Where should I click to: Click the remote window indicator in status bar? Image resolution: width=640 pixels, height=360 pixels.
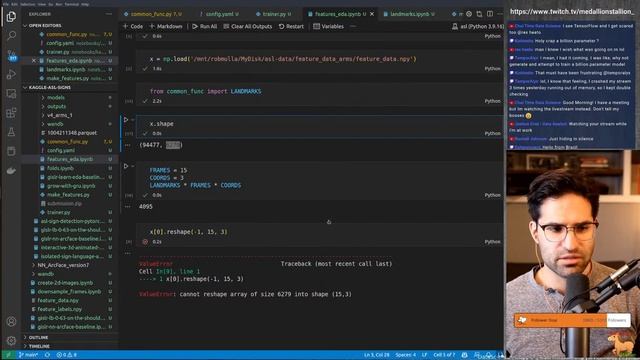(8, 355)
